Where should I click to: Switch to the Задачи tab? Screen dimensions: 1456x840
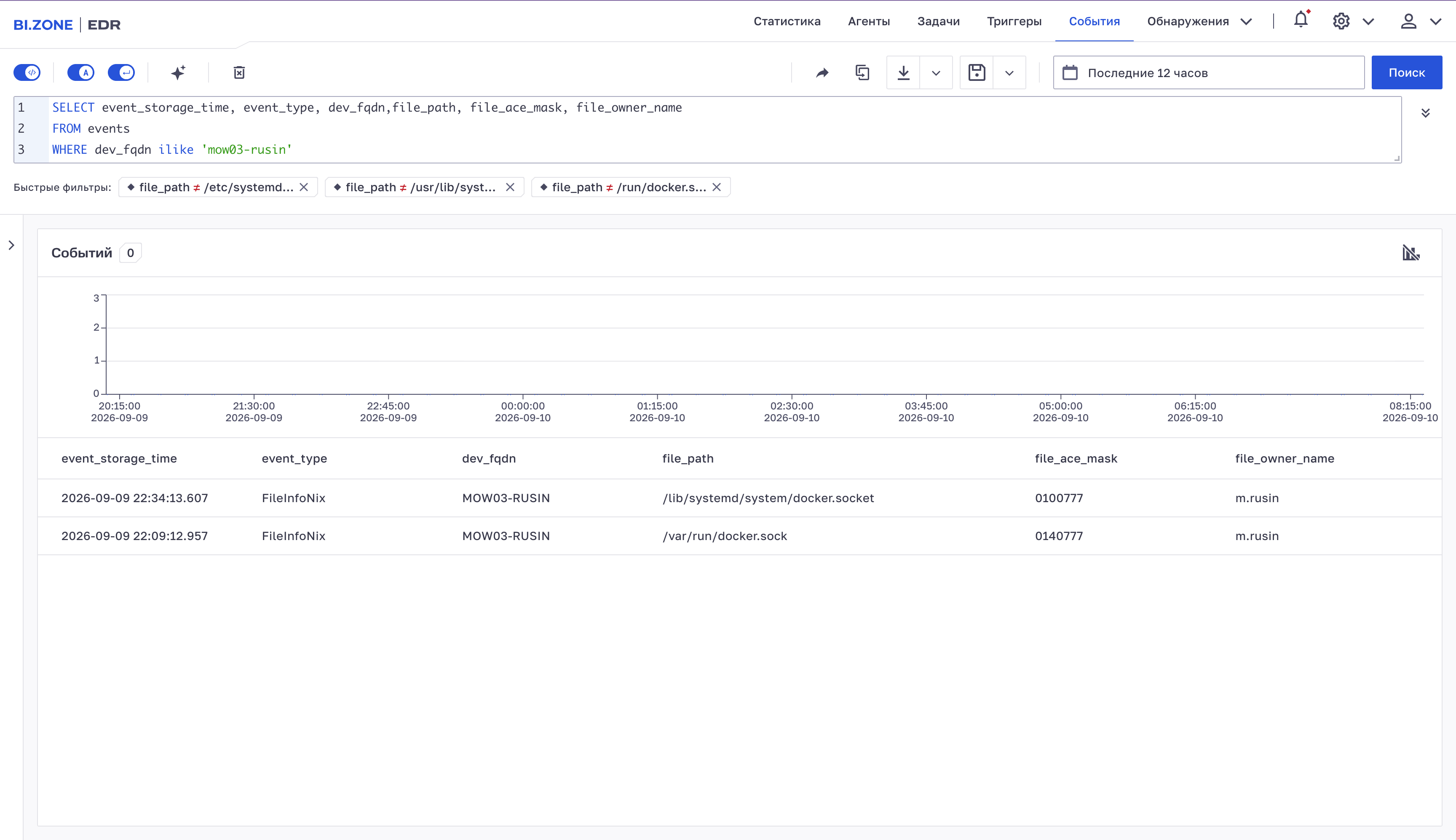pos(939,21)
